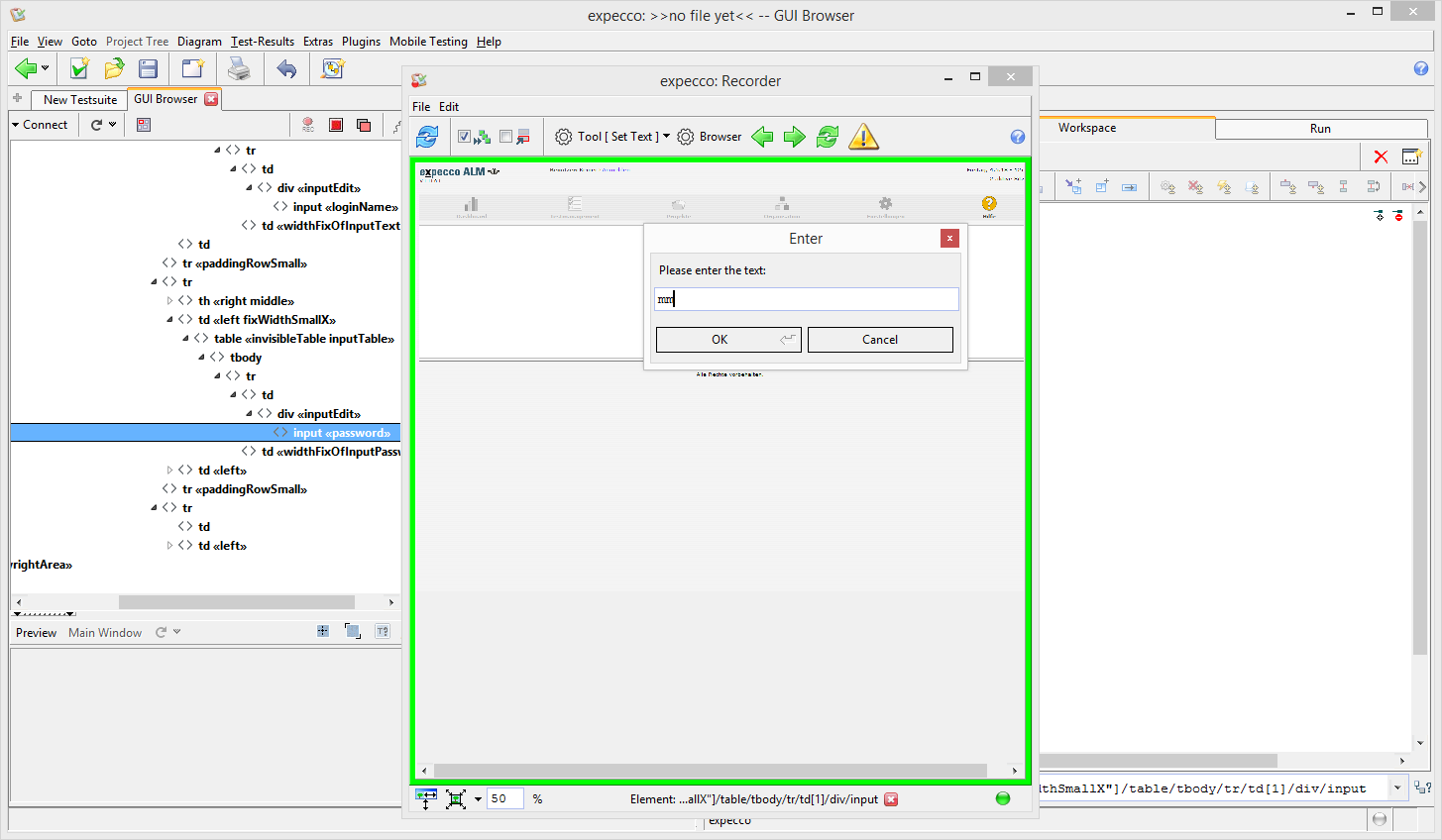Click green forward arrow in Recorder toolbar
This screenshot has width=1442, height=840.
coord(795,137)
